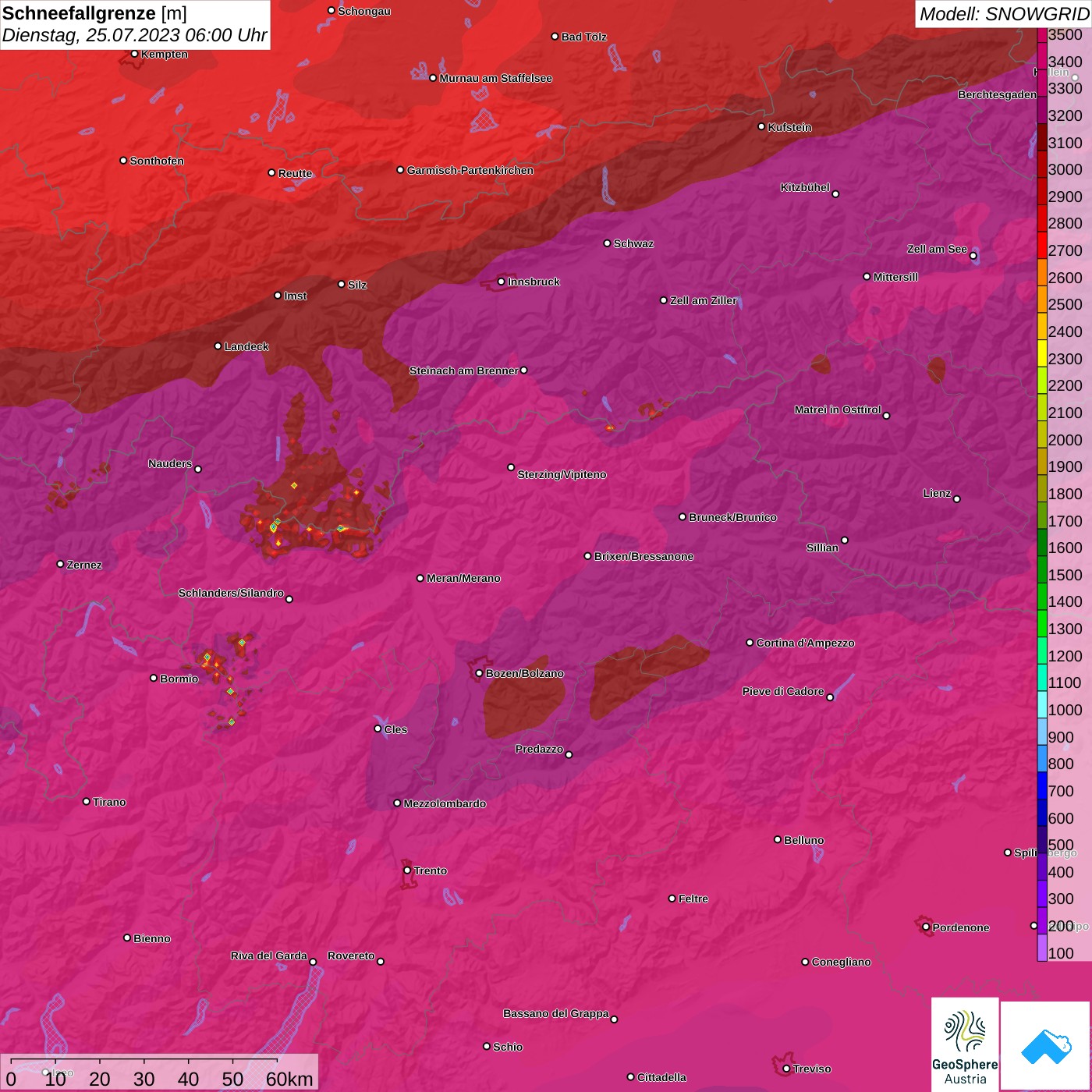
Task: Click the Sillian label
Action: [x=822, y=548]
